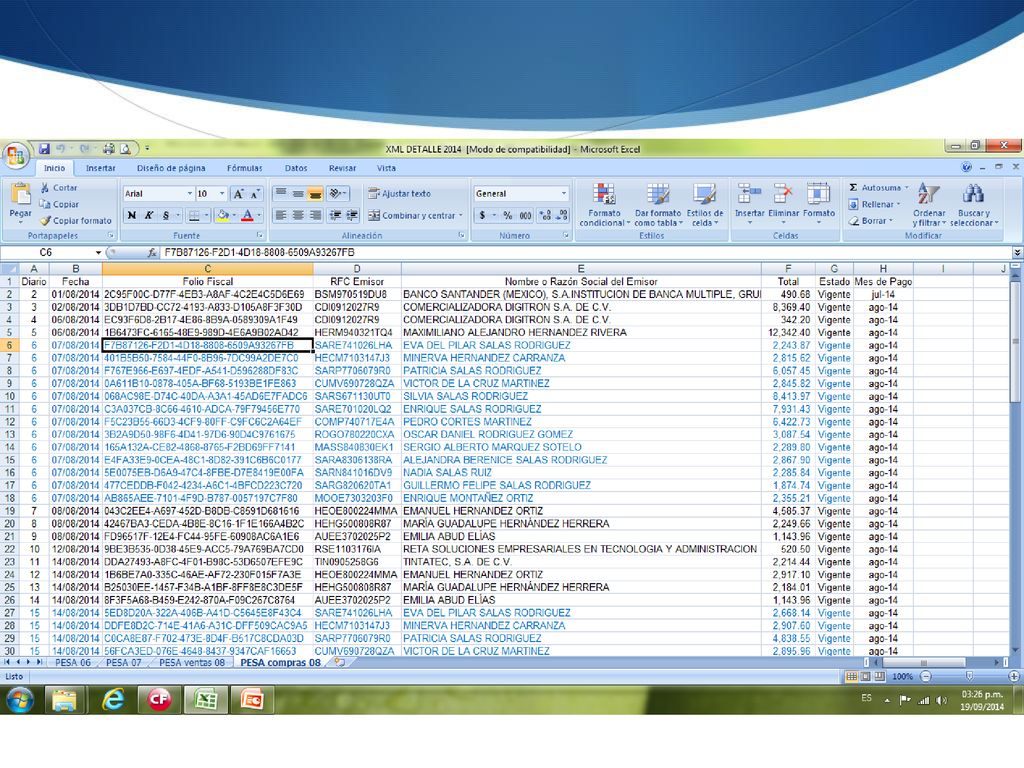Image resolution: width=1024 pixels, height=768 pixels.
Task: Click Borrar in the Modificar group
Action: [869, 221]
